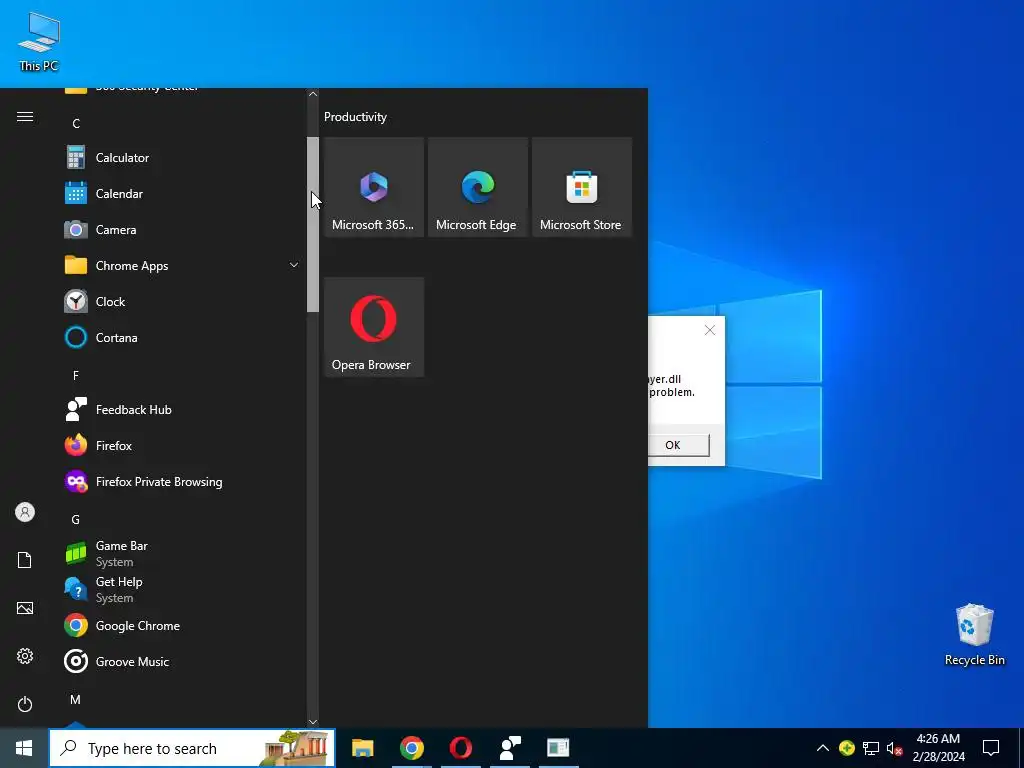This screenshot has width=1024, height=768.
Task: Click the Power button icon
Action: point(25,704)
